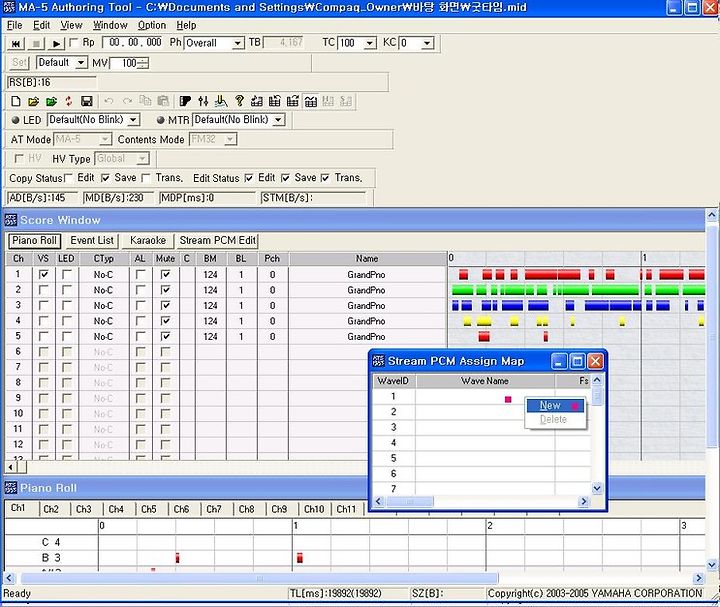Open the Edit menu
The width and height of the screenshot is (720, 607).
point(41,25)
